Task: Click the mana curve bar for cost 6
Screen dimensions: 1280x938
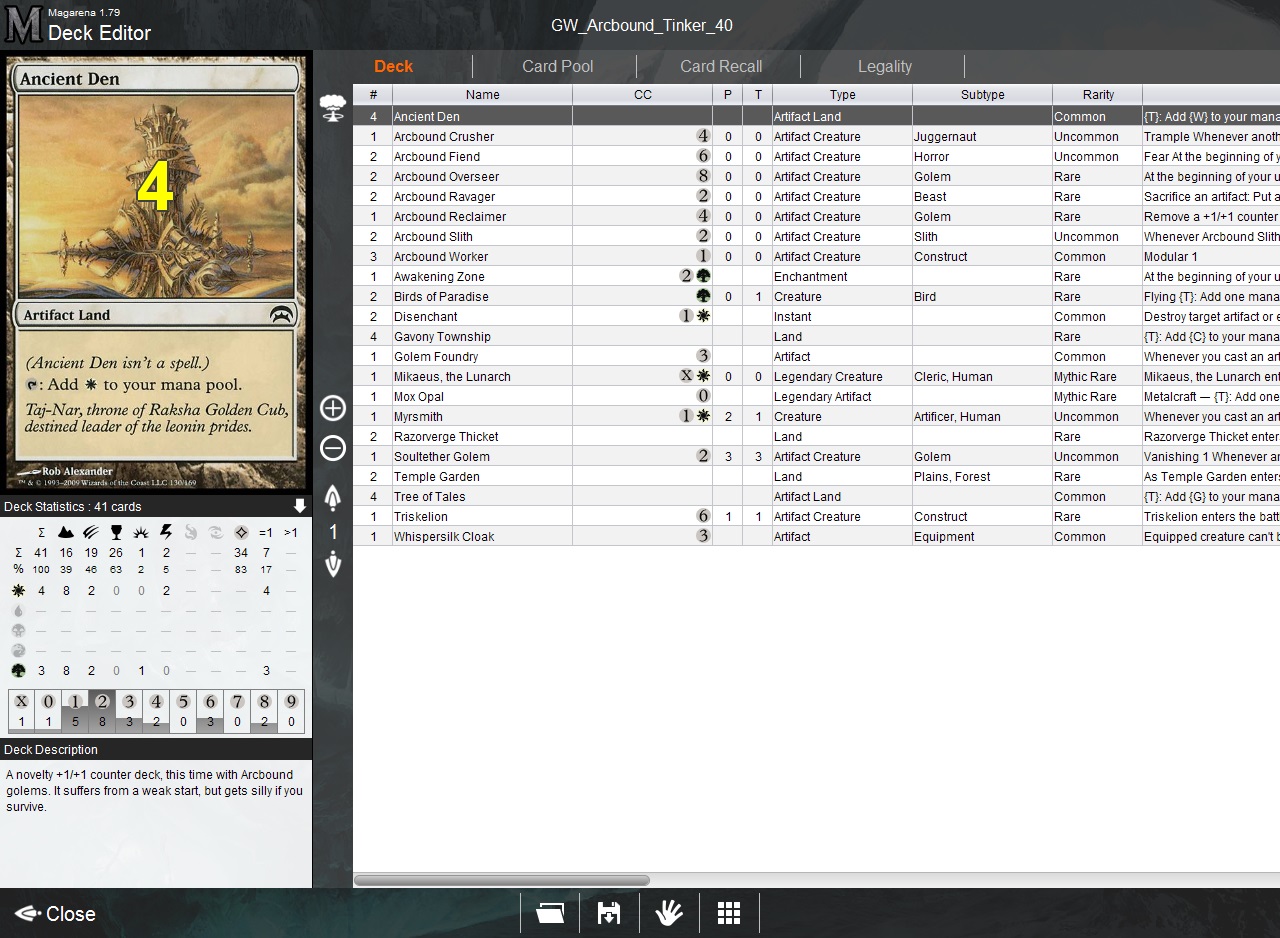Action: point(210,711)
